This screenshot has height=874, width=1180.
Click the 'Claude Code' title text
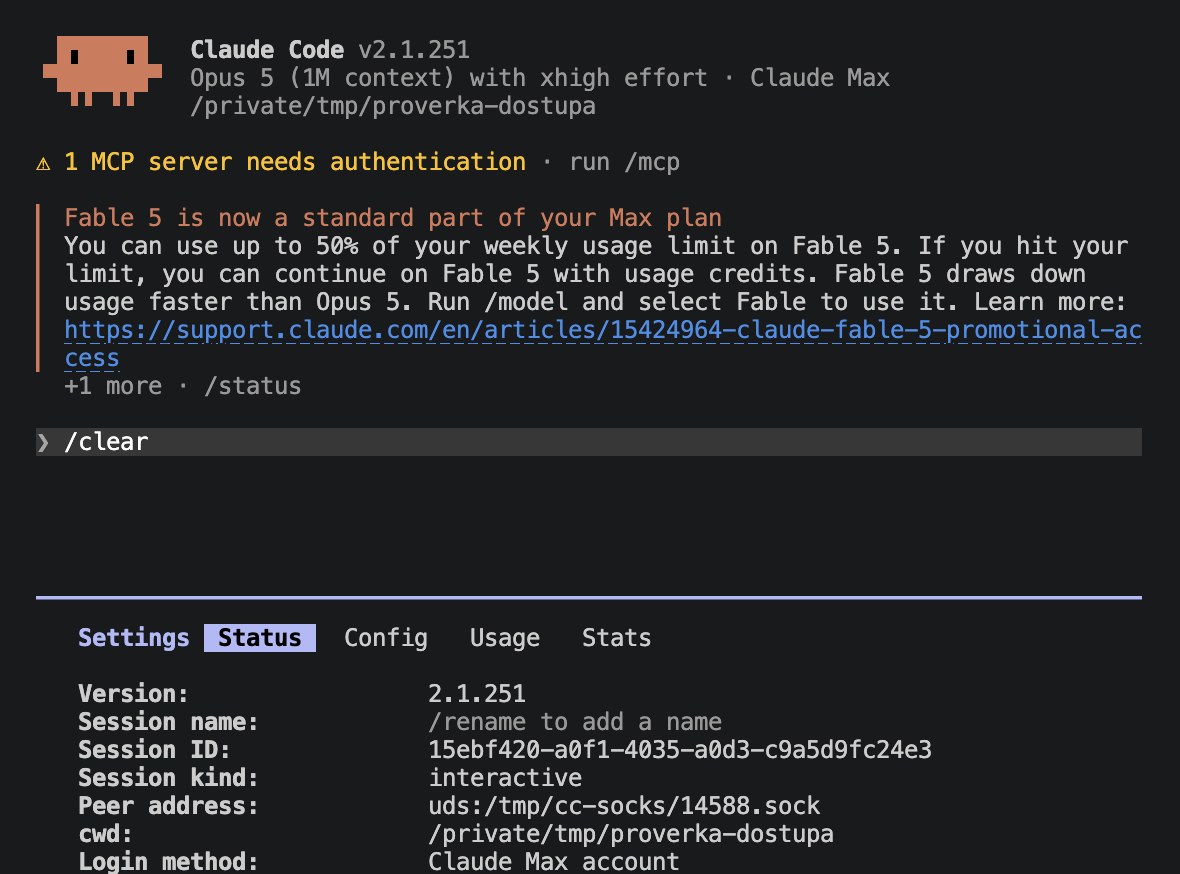pyautogui.click(x=267, y=50)
